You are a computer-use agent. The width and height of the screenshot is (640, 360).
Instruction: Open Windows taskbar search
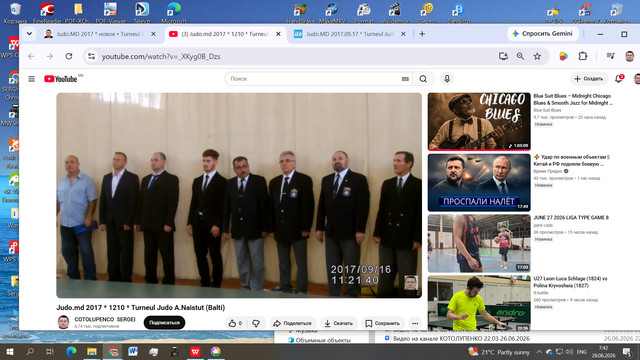pos(30,351)
